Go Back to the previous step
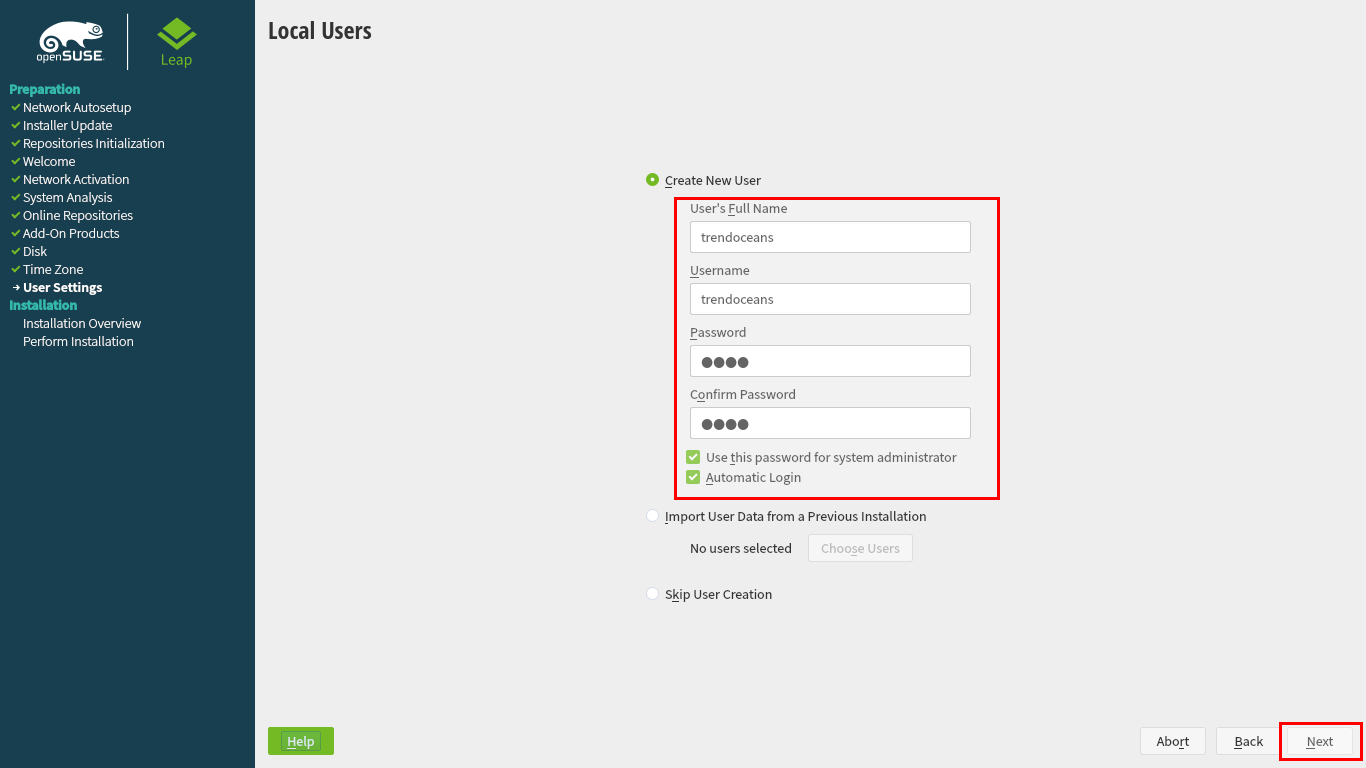 pos(1249,741)
